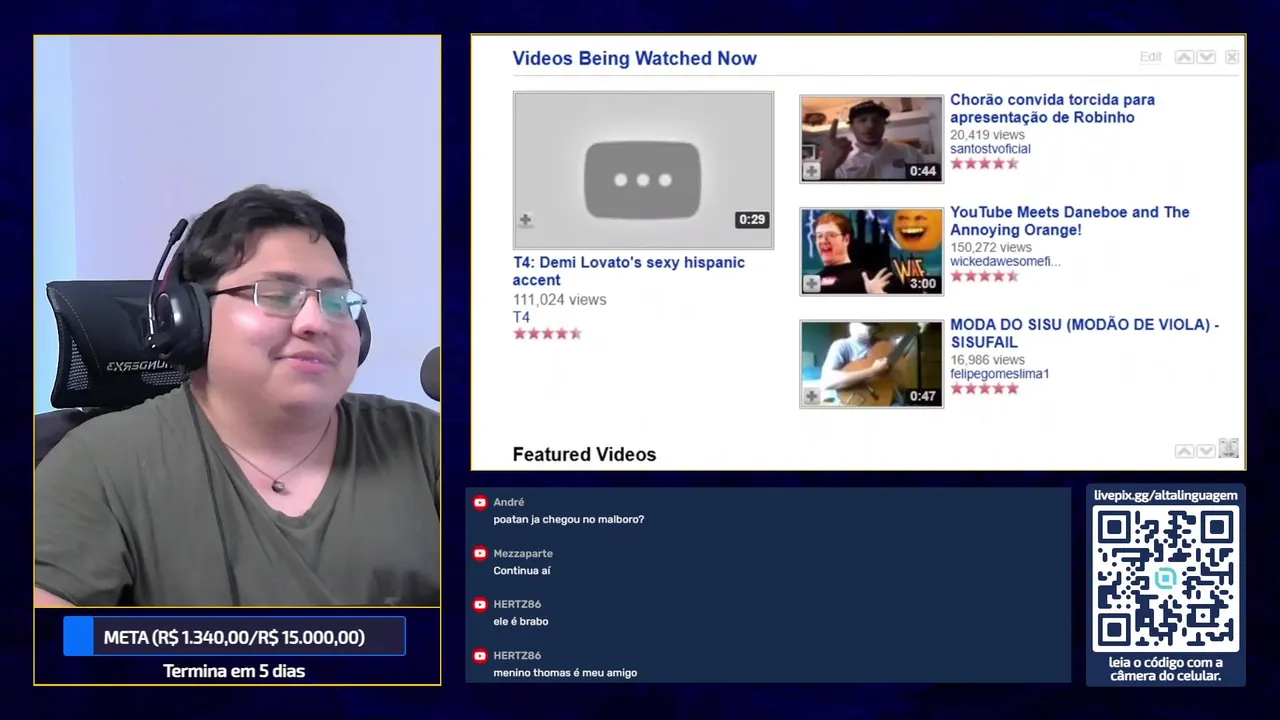Open the Annoying Orange video thumbnail
The width and height of the screenshot is (1280, 720).
coord(871,252)
